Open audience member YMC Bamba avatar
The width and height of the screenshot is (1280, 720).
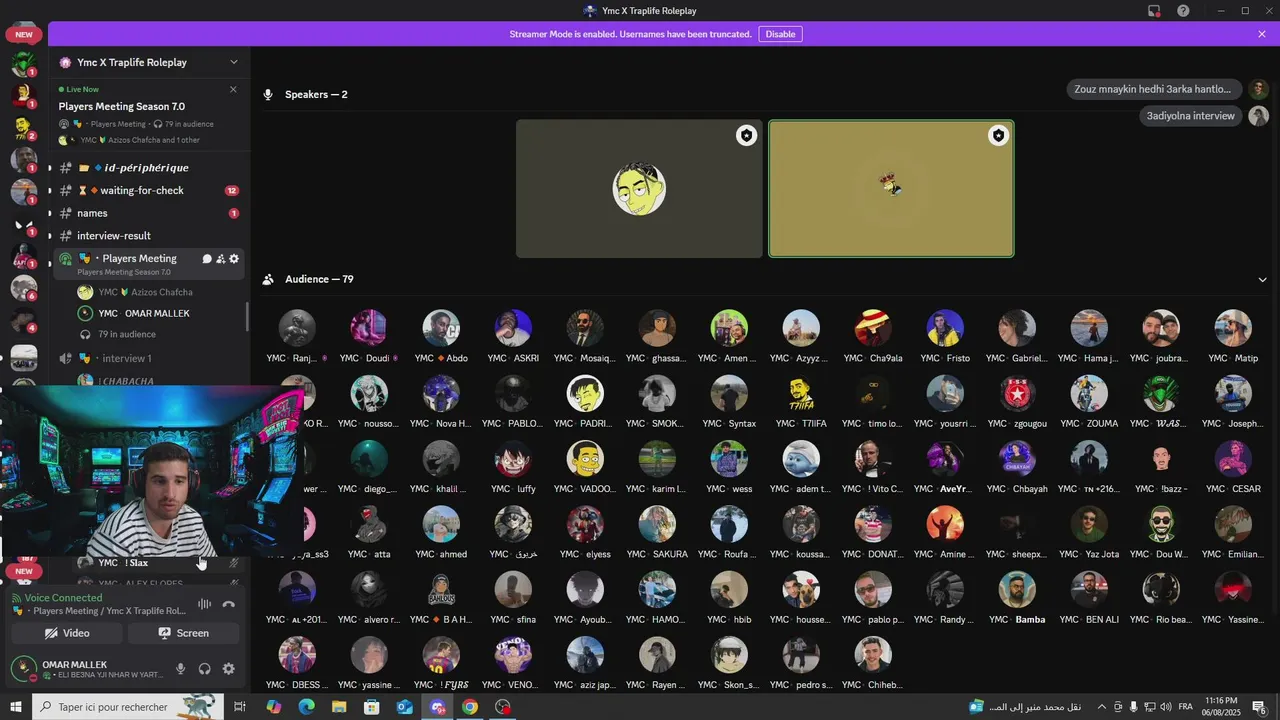pyautogui.click(x=1017, y=590)
